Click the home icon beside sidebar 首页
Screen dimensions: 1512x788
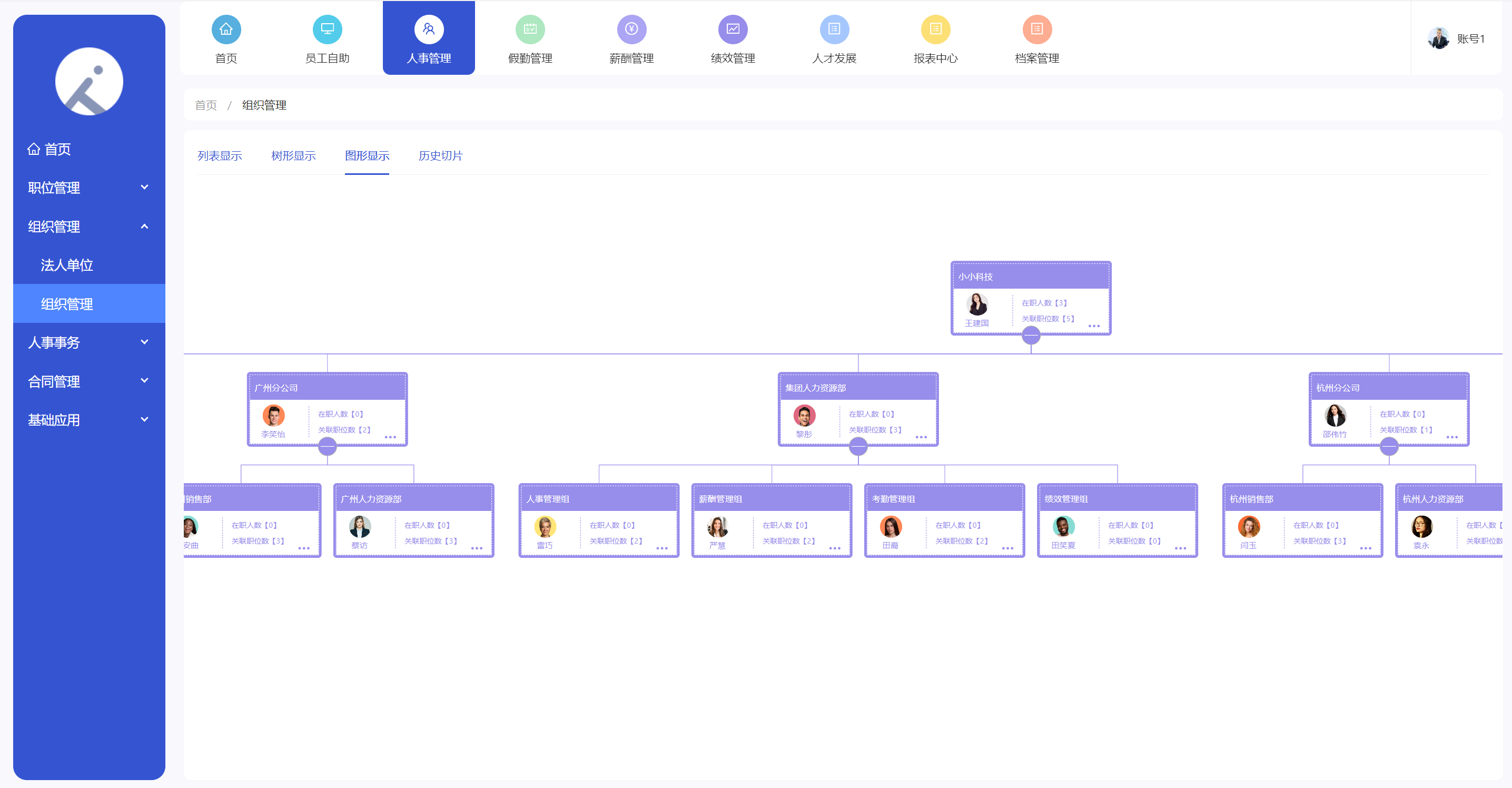[x=34, y=149]
